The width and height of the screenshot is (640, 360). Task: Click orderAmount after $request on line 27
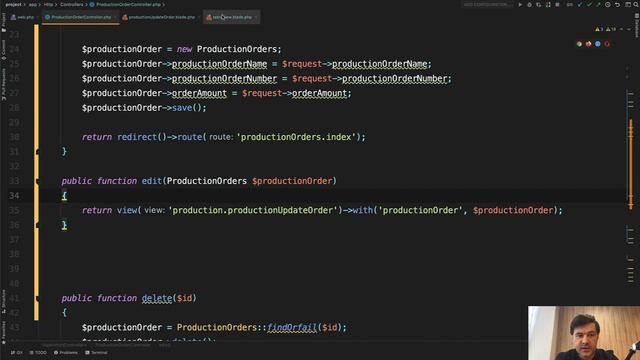pyautogui.click(x=319, y=93)
